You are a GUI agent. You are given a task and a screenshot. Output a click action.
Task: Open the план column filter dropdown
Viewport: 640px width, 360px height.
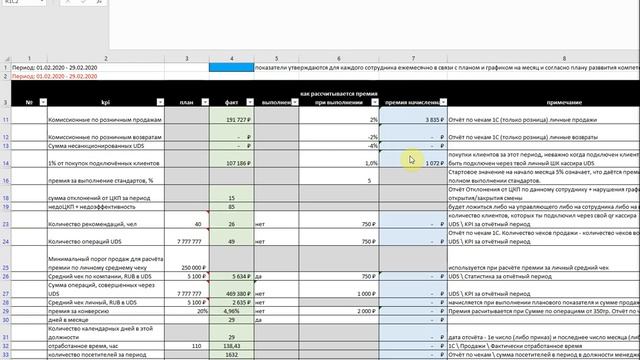point(205,102)
